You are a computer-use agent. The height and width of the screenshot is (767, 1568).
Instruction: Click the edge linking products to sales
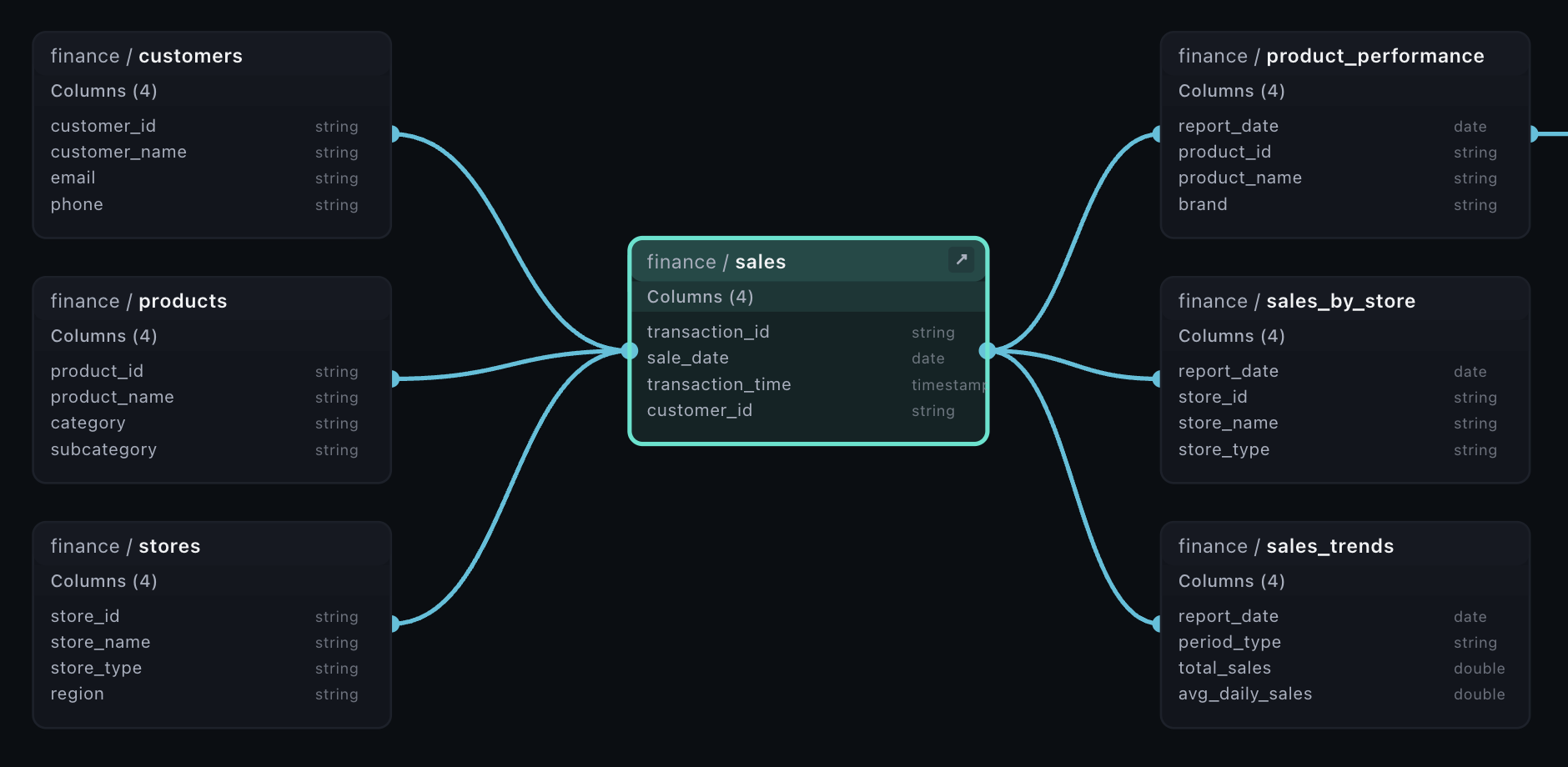point(500,367)
